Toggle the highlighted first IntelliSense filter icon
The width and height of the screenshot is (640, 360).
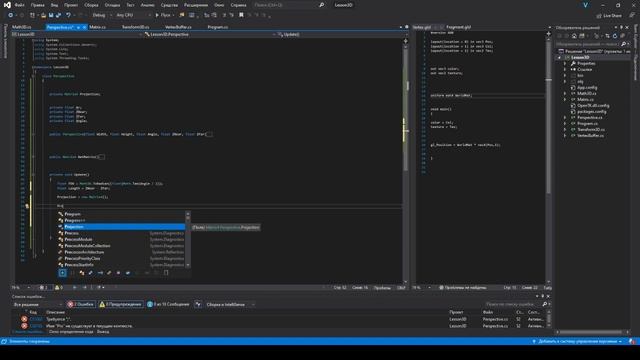tap(62, 273)
